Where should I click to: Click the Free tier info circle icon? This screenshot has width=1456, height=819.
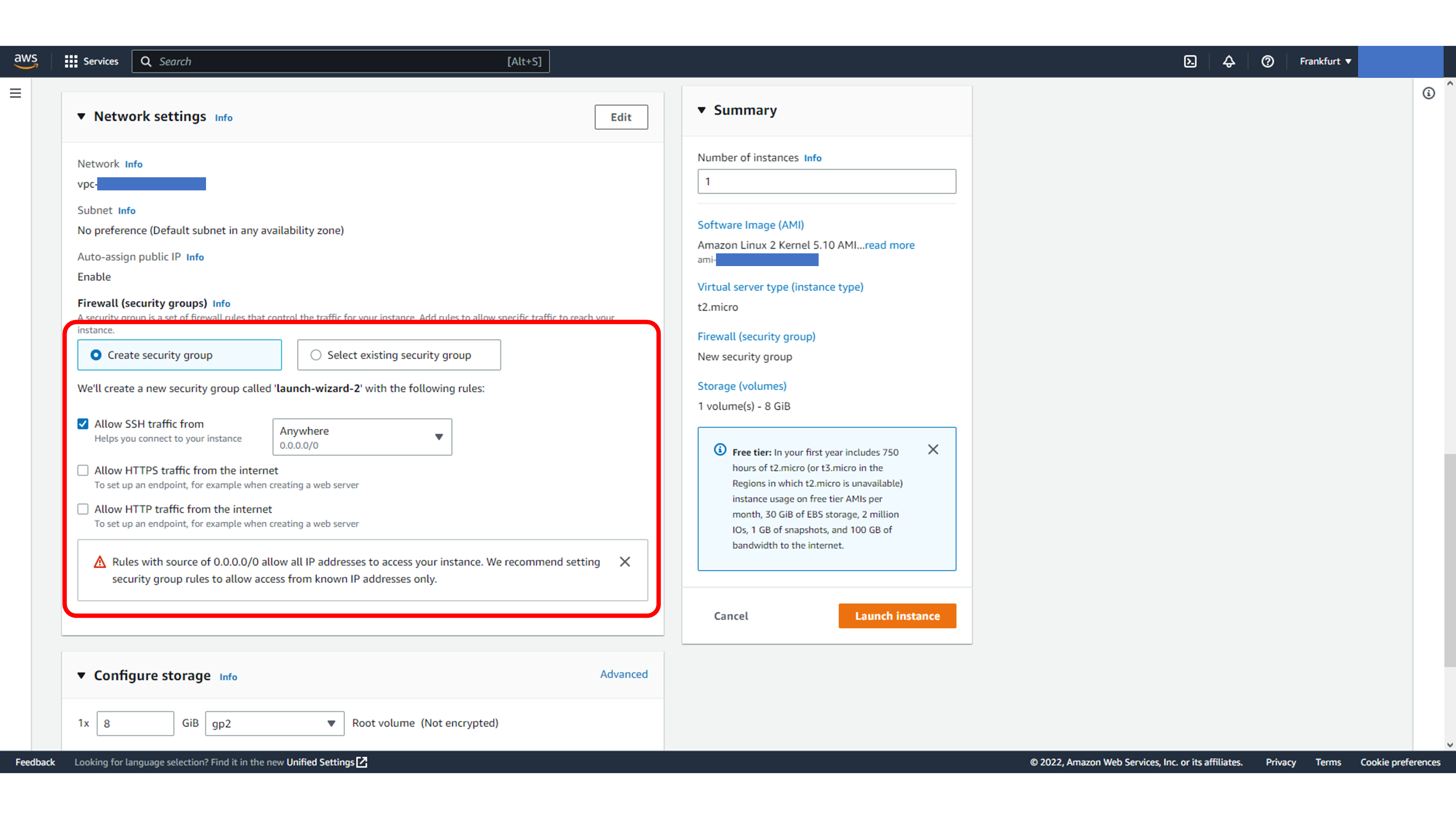point(720,449)
